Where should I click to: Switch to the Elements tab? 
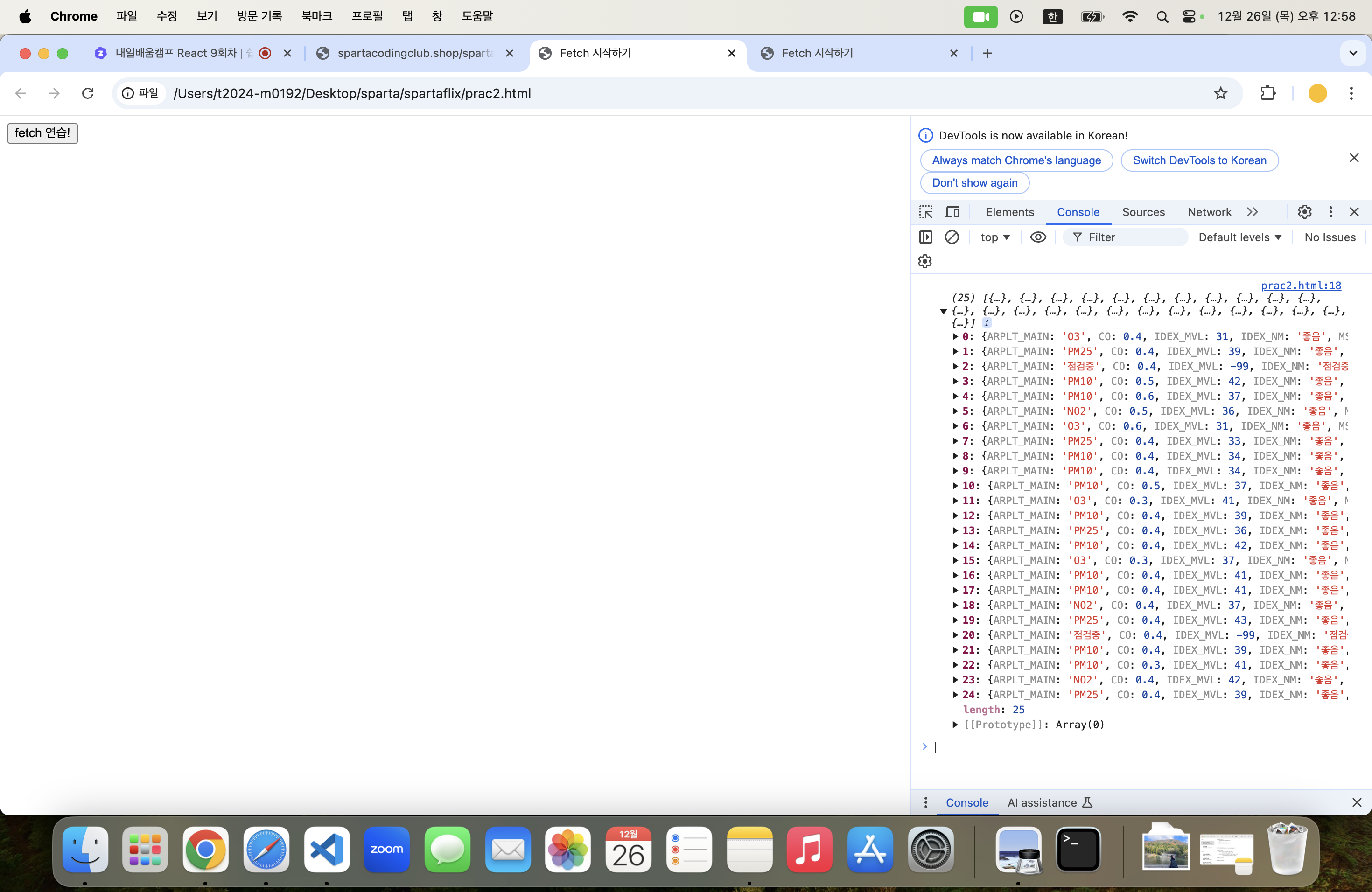(1010, 212)
